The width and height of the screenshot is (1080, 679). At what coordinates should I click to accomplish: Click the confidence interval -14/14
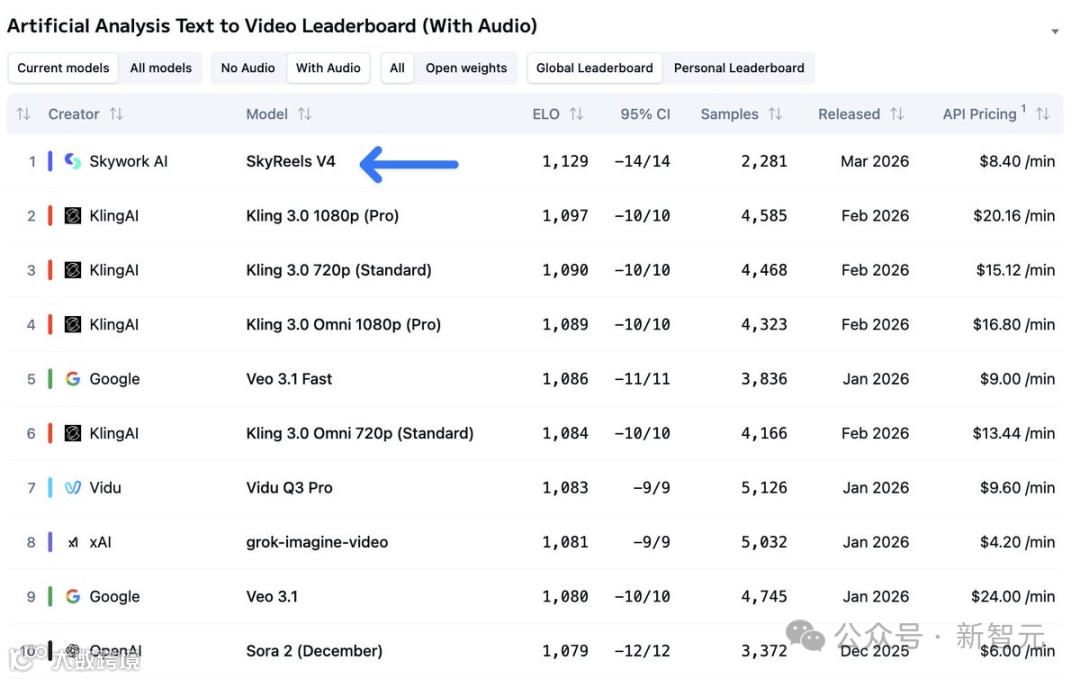point(642,161)
